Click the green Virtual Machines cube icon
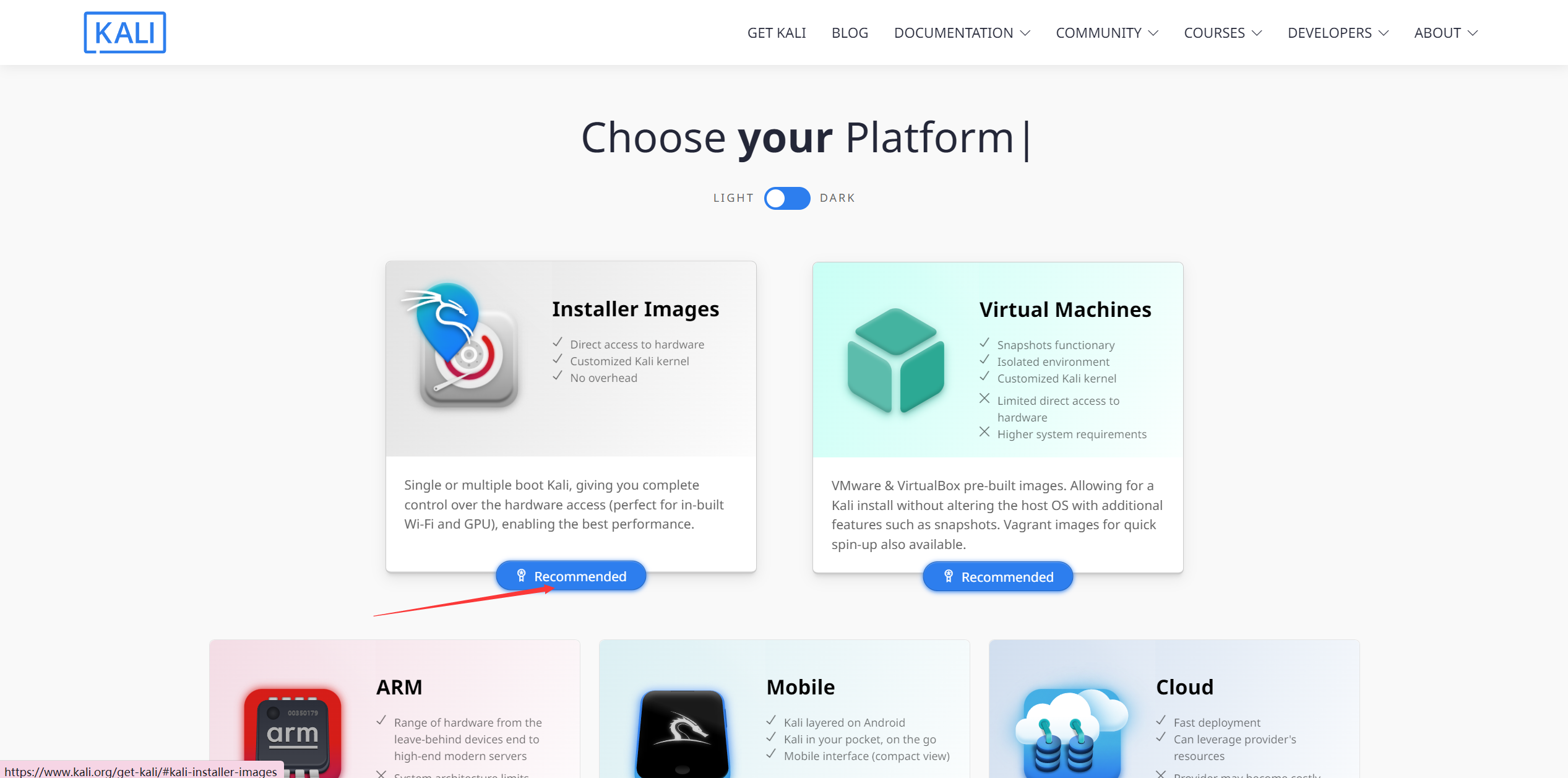Viewport: 1568px width, 778px height. click(x=895, y=360)
